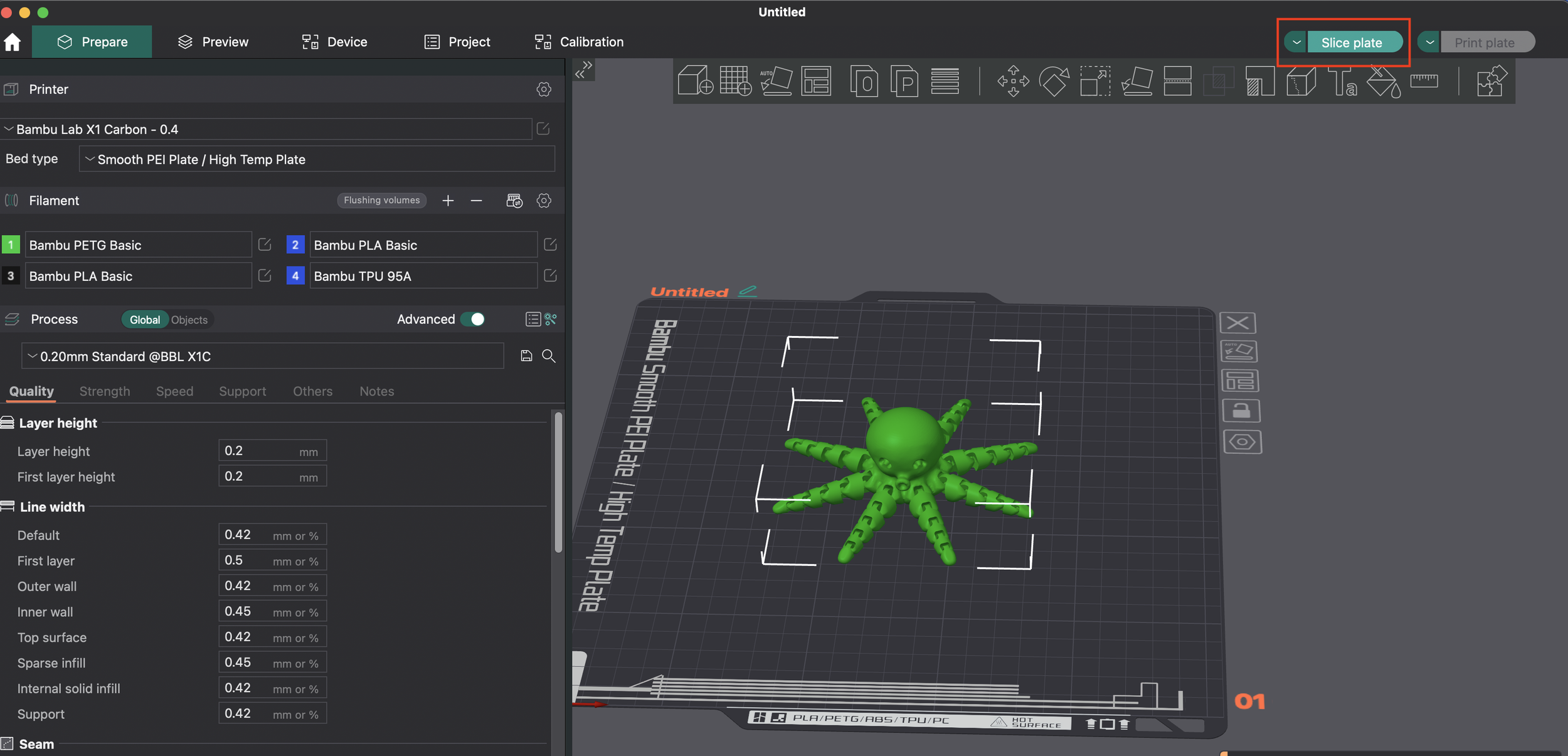
Task: Open the Project tab
Action: click(457, 42)
